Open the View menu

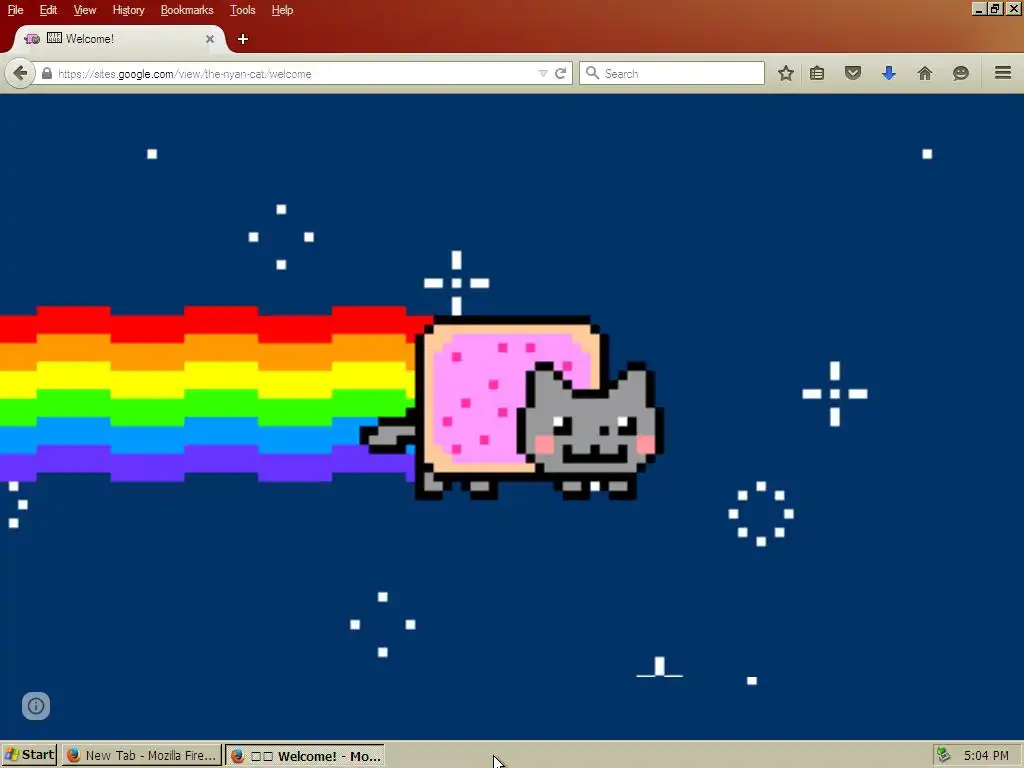click(84, 10)
